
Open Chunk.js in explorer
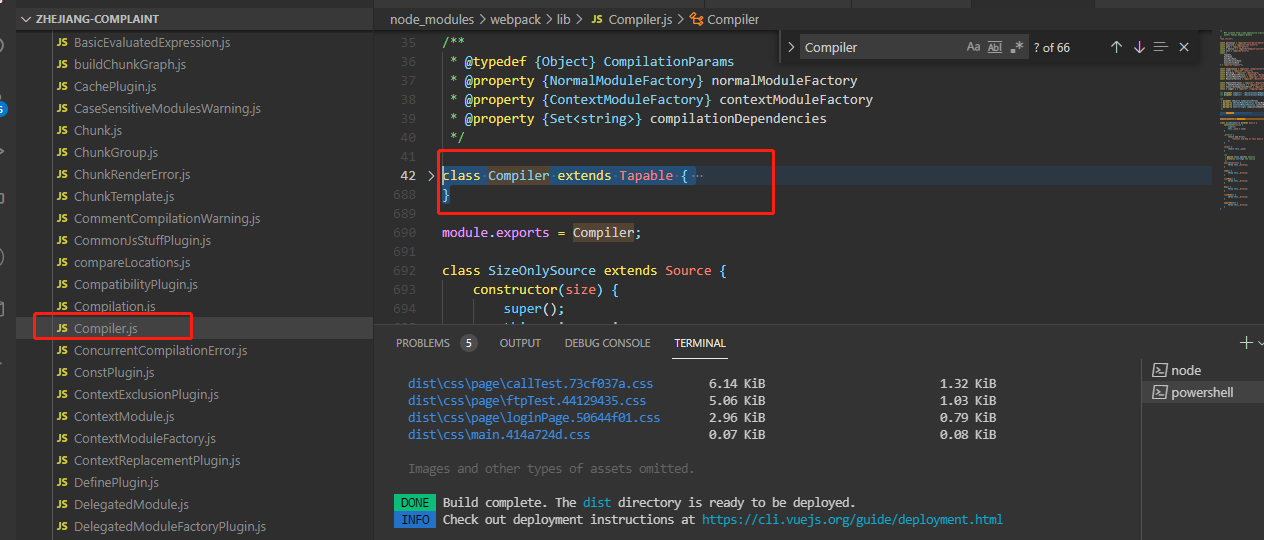[98, 131]
